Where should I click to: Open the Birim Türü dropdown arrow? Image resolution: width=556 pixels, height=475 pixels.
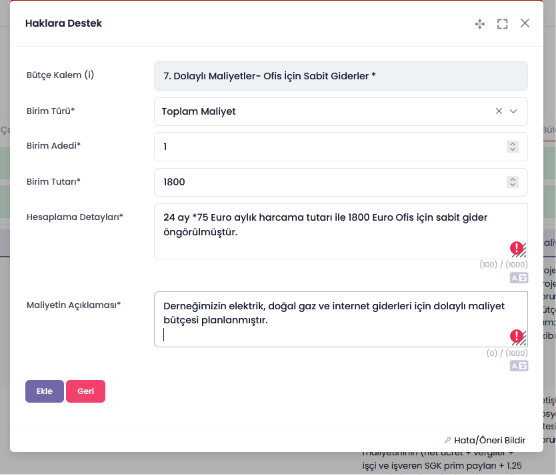[513, 111]
